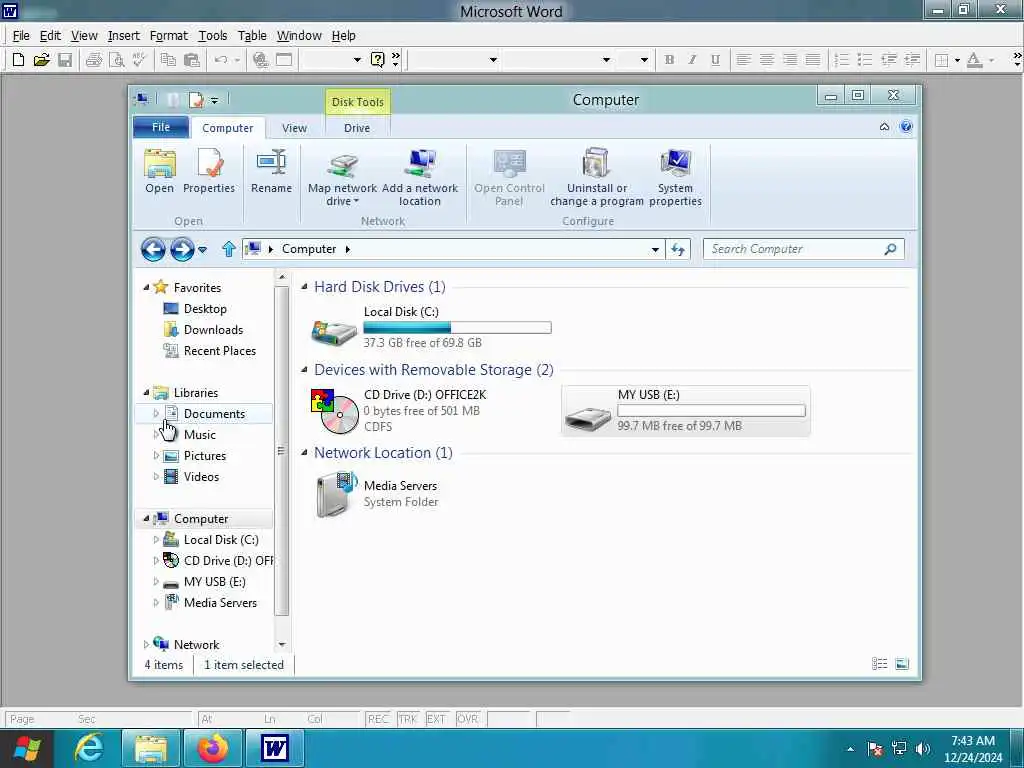Click the Font Color icon in Word

click(x=974, y=60)
